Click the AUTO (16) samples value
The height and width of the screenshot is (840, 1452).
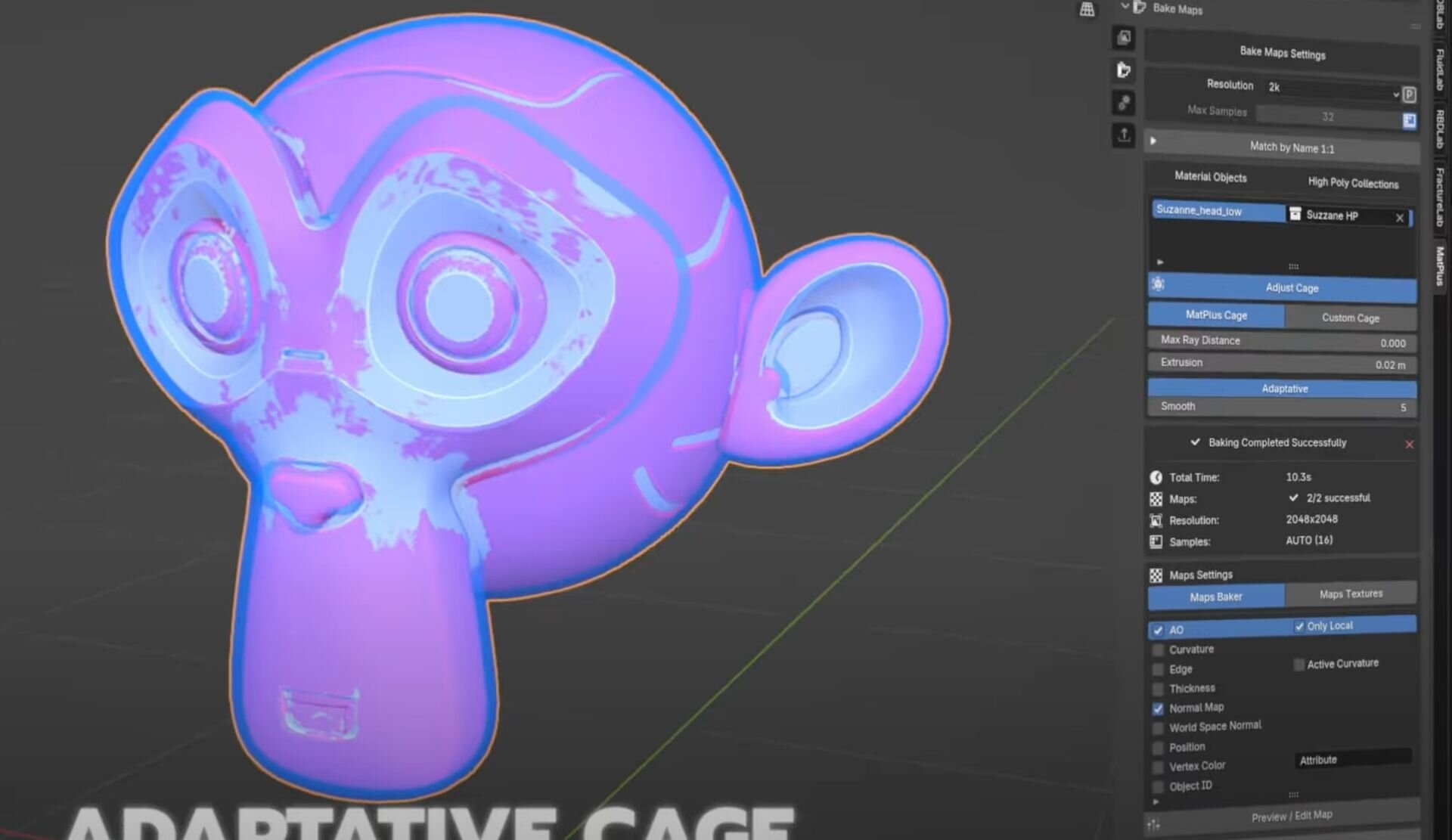coord(1309,541)
